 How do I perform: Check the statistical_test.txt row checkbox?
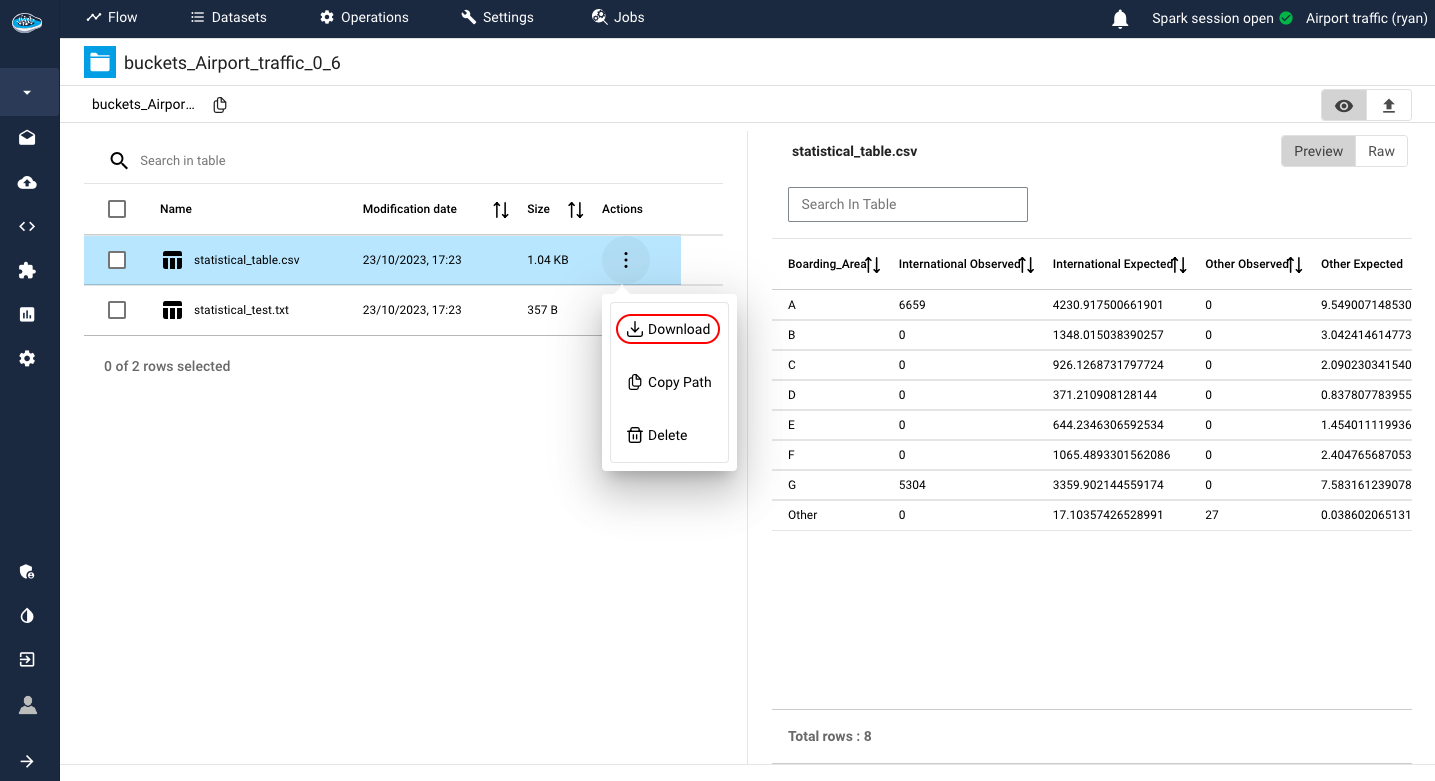(x=117, y=310)
